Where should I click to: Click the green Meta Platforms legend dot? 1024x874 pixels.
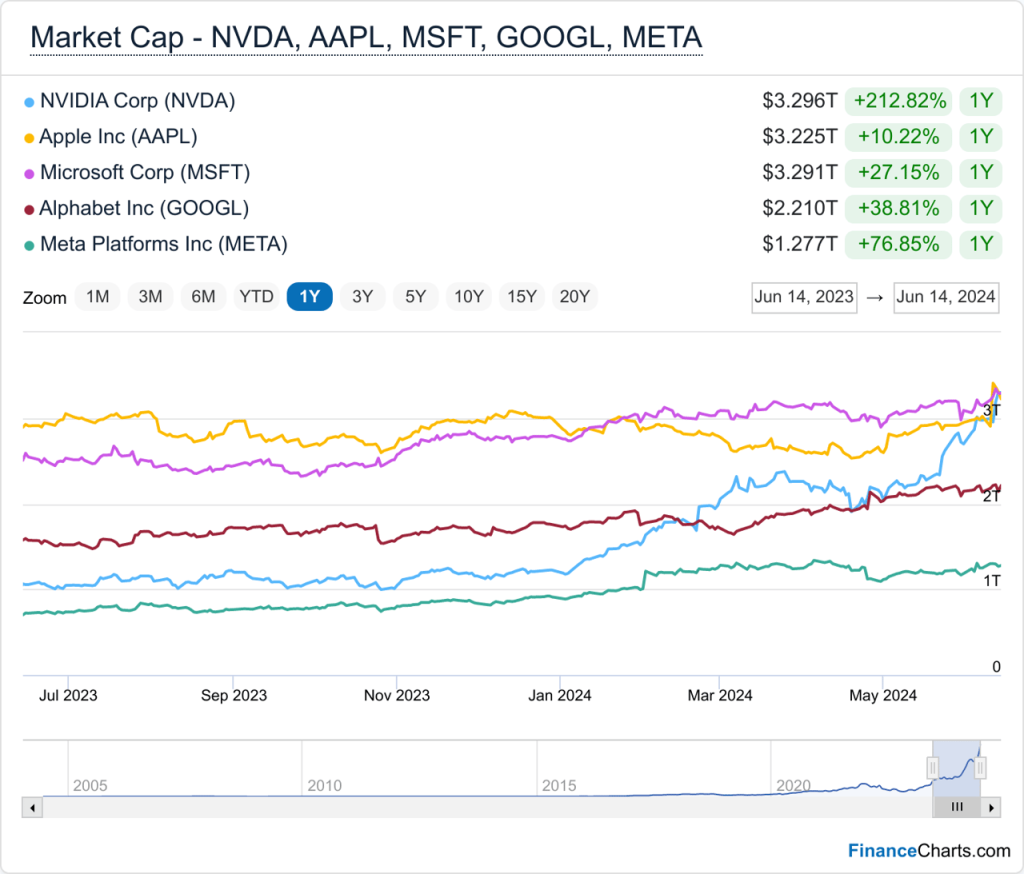29,246
